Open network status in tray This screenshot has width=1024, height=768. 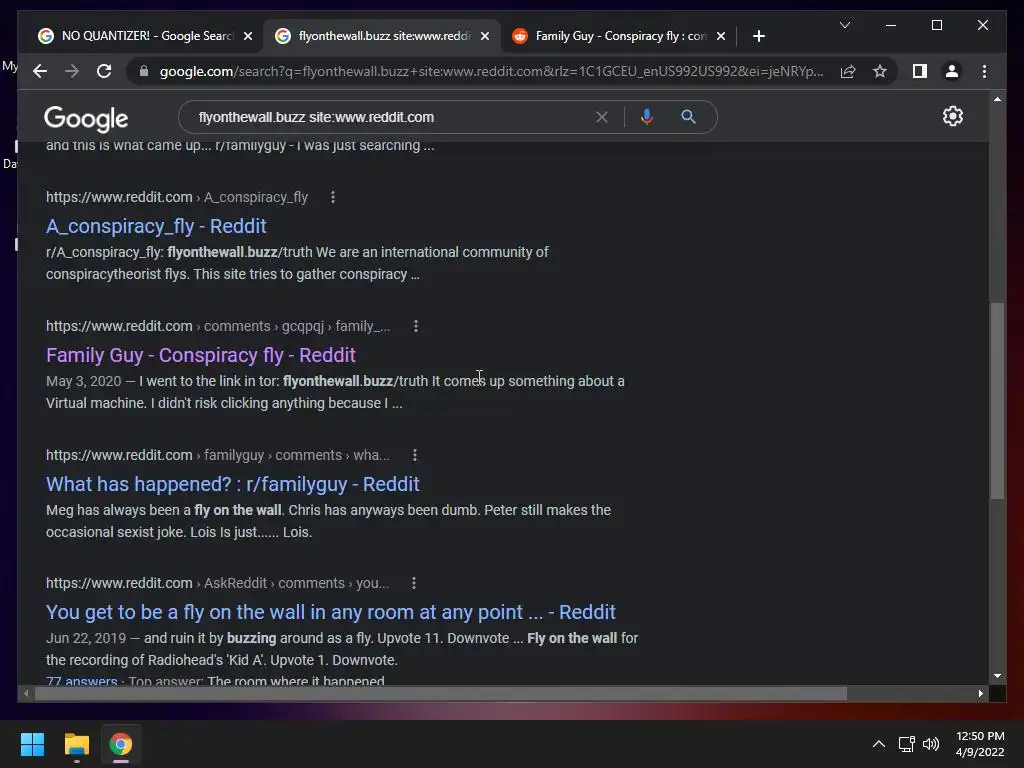pyautogui.click(x=906, y=744)
